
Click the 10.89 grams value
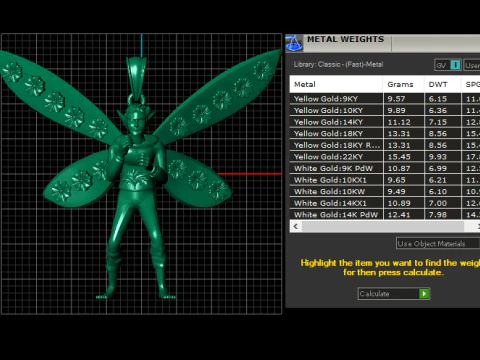pyautogui.click(x=399, y=203)
